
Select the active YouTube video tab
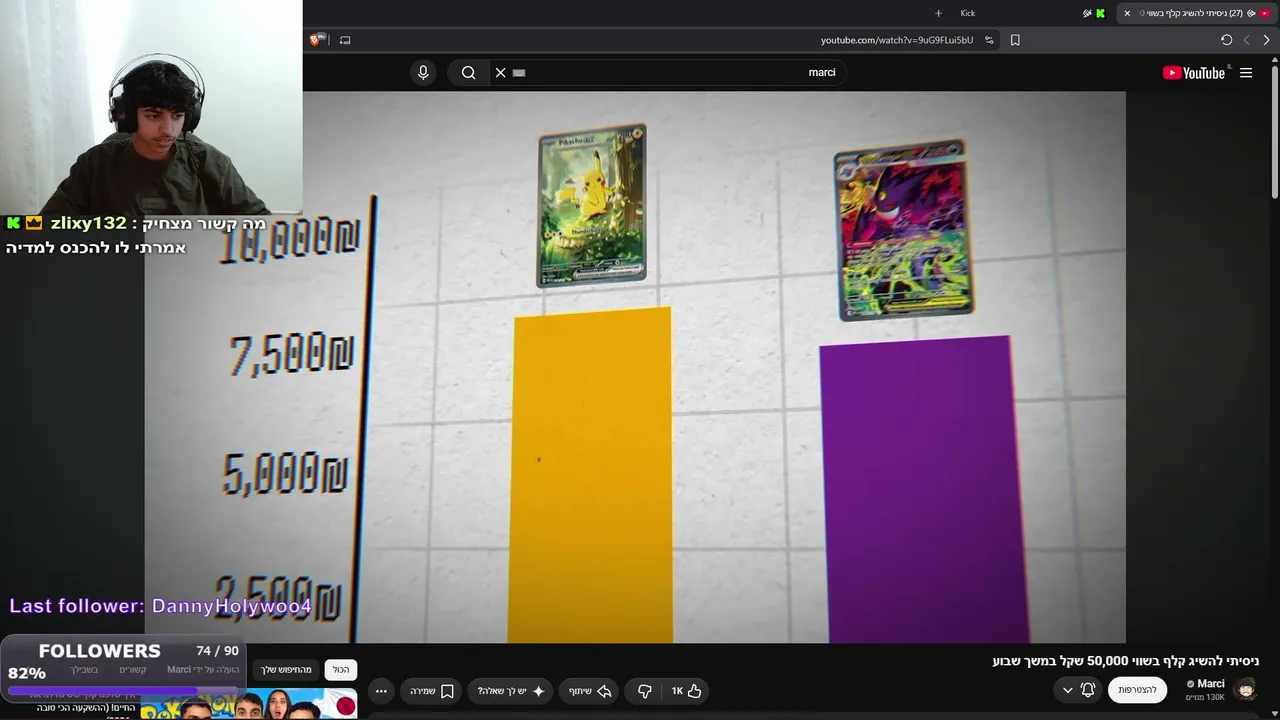[1196, 13]
